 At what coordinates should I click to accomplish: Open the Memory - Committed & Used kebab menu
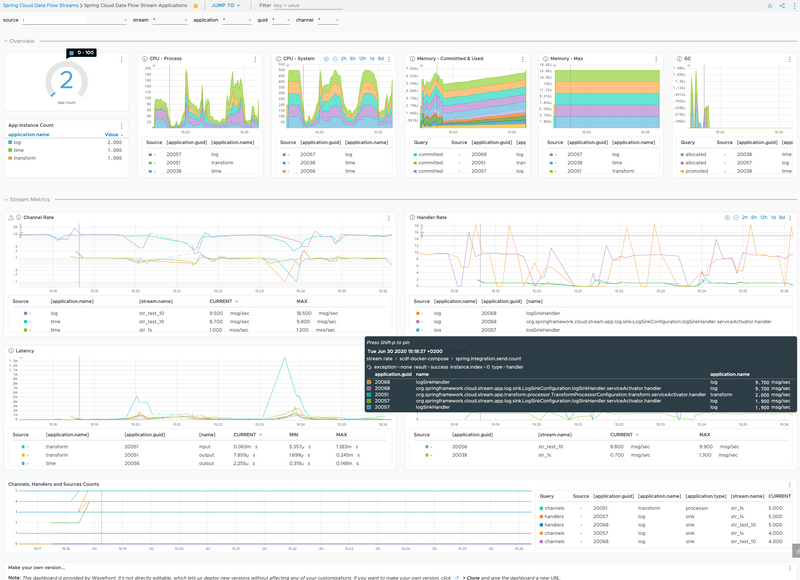coord(524,58)
